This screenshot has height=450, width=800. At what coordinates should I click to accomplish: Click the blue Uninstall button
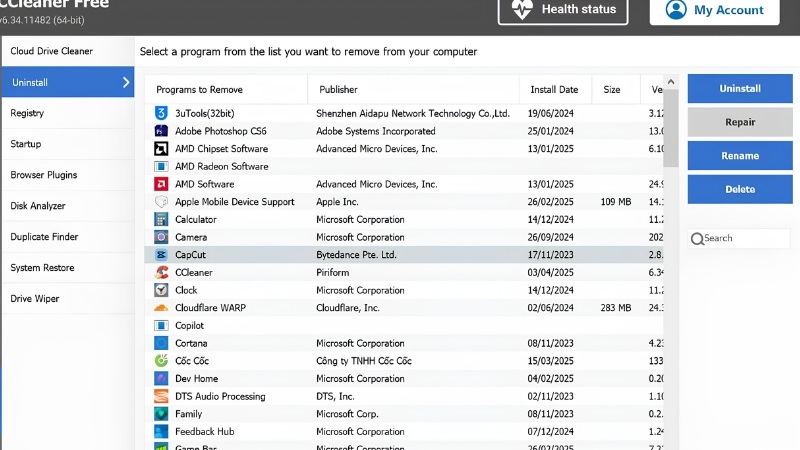[740, 88]
